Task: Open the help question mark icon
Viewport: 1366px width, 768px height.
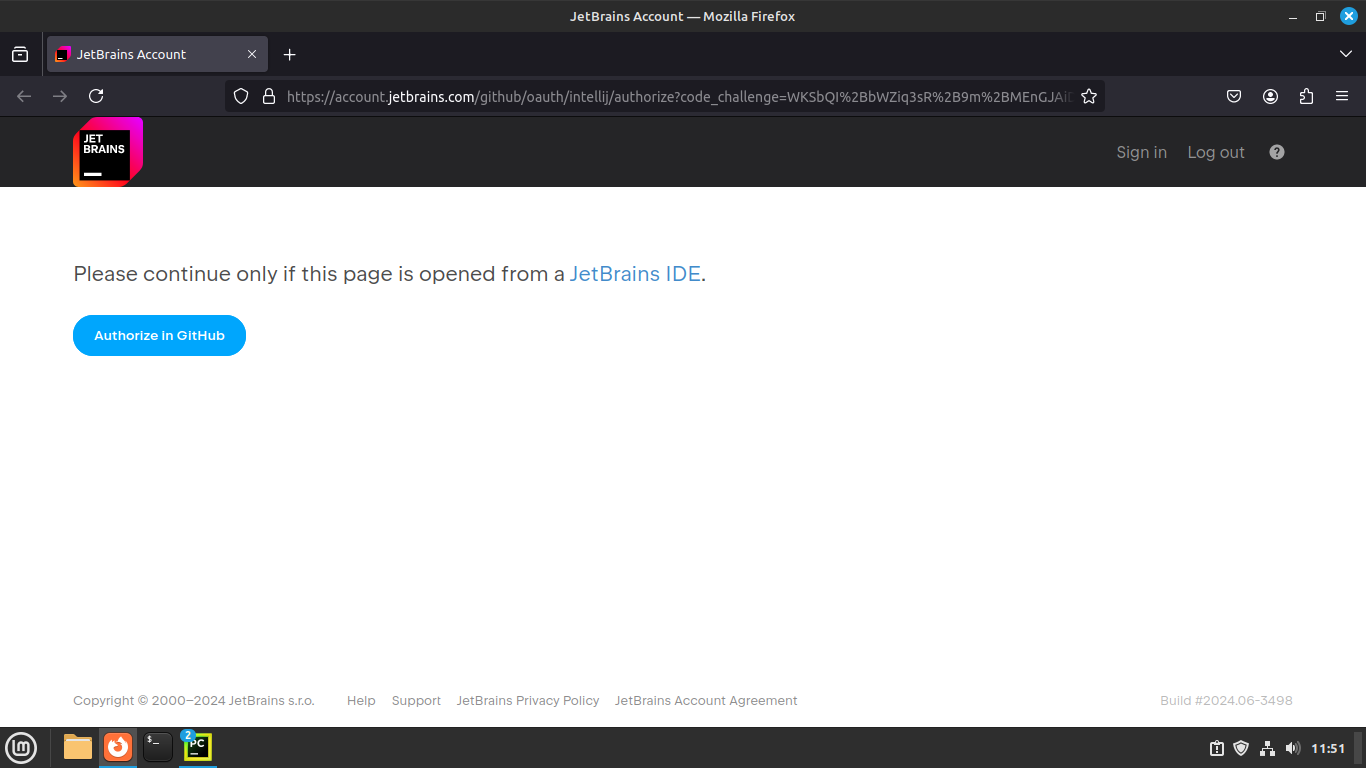Action: coord(1277,152)
